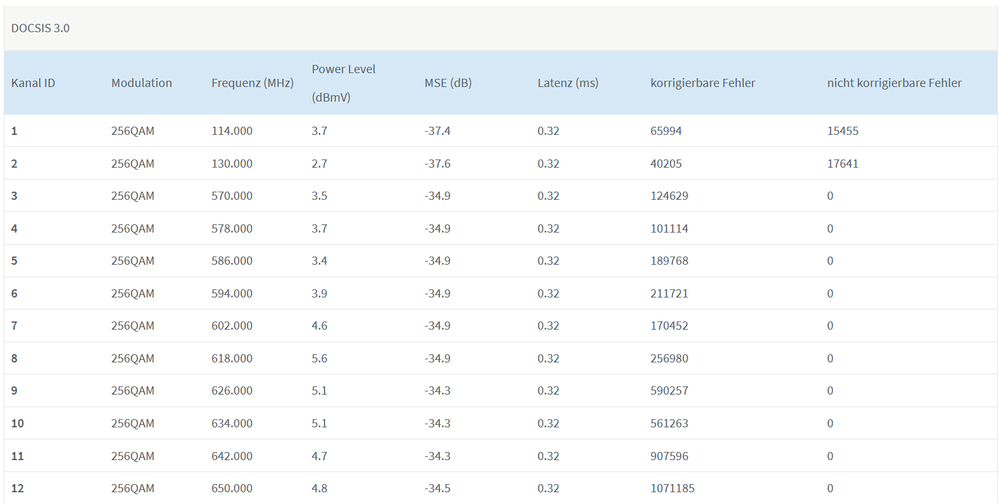Click the uncorrectable error count 17641

tap(843, 164)
